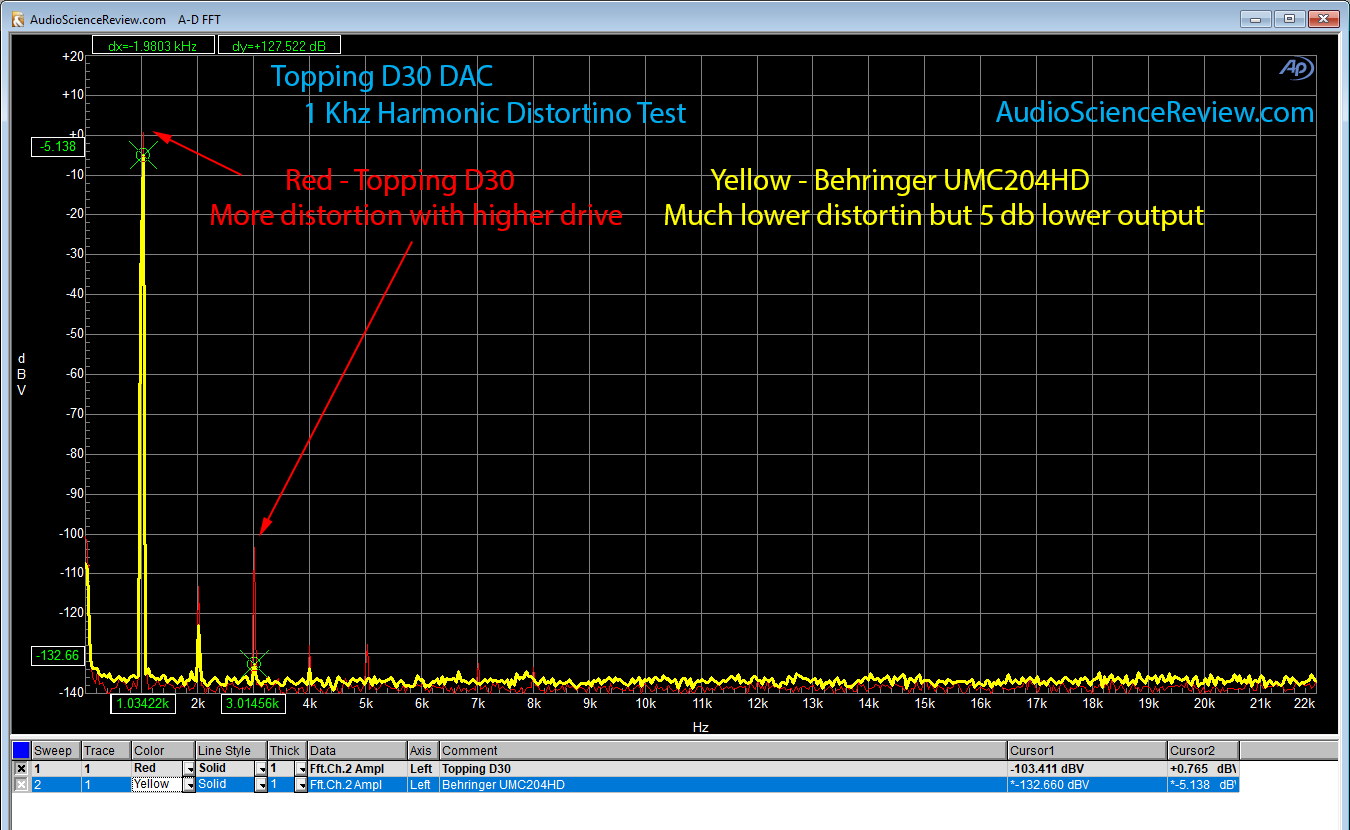The height and width of the screenshot is (830, 1350).
Task: Click the cursor marker at the 3 kHz harmonic
Action: tap(254, 662)
